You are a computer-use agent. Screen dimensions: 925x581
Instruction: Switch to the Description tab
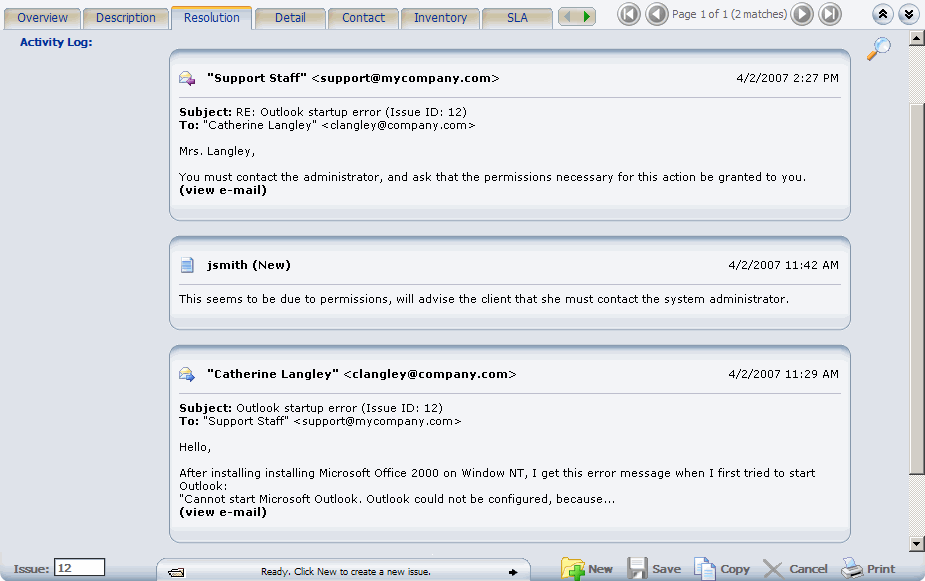pyautogui.click(x=126, y=18)
